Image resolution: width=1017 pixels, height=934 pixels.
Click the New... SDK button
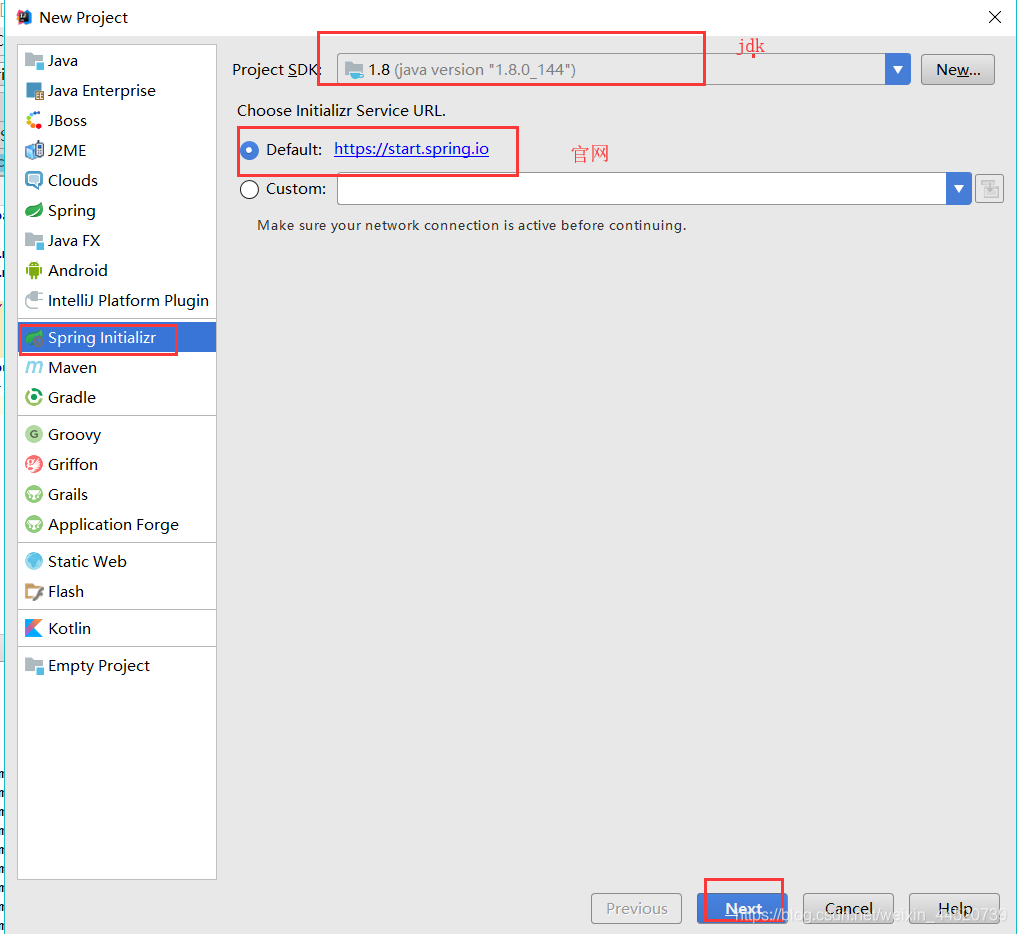point(958,69)
